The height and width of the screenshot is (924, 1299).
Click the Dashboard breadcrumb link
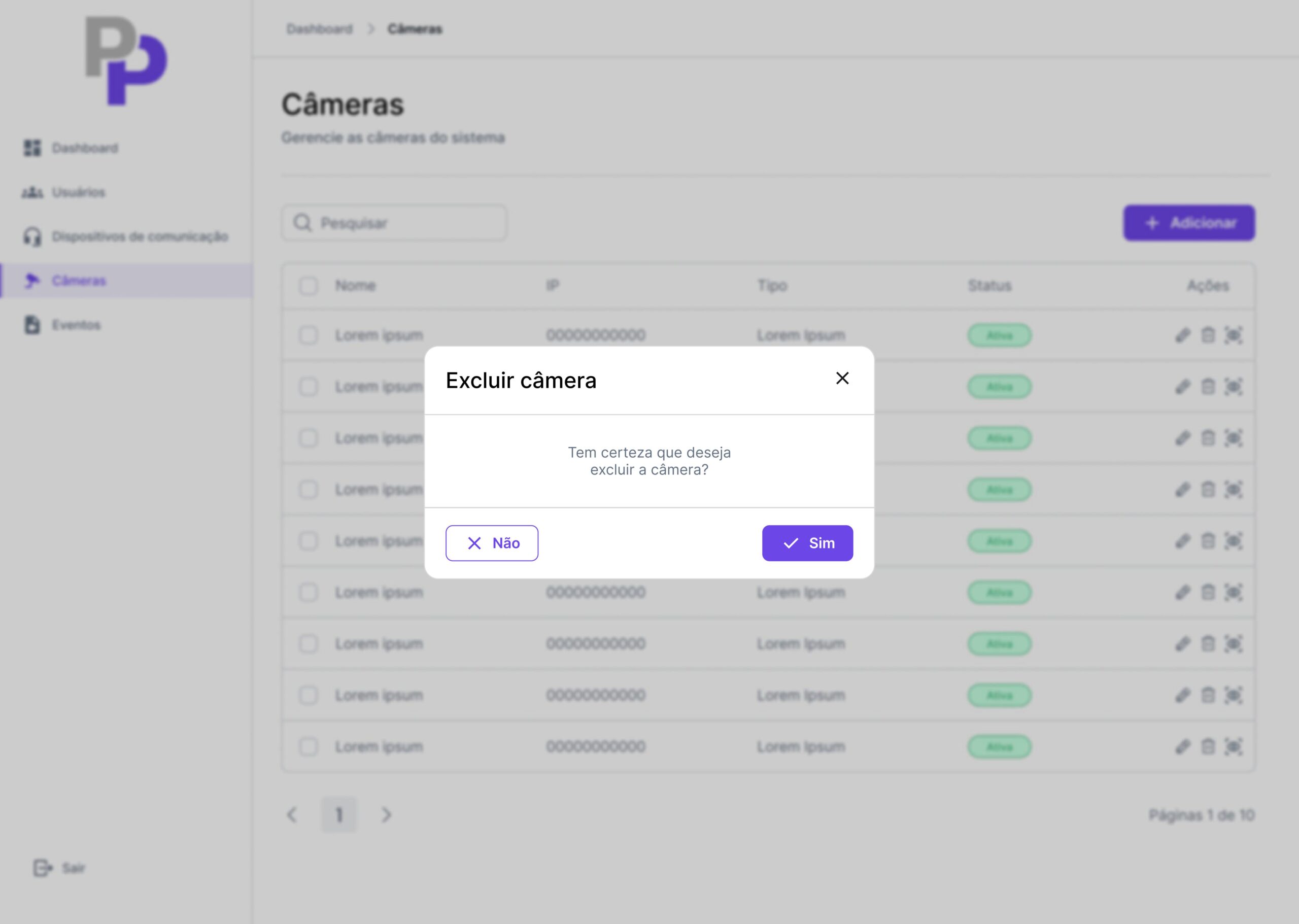coord(319,29)
